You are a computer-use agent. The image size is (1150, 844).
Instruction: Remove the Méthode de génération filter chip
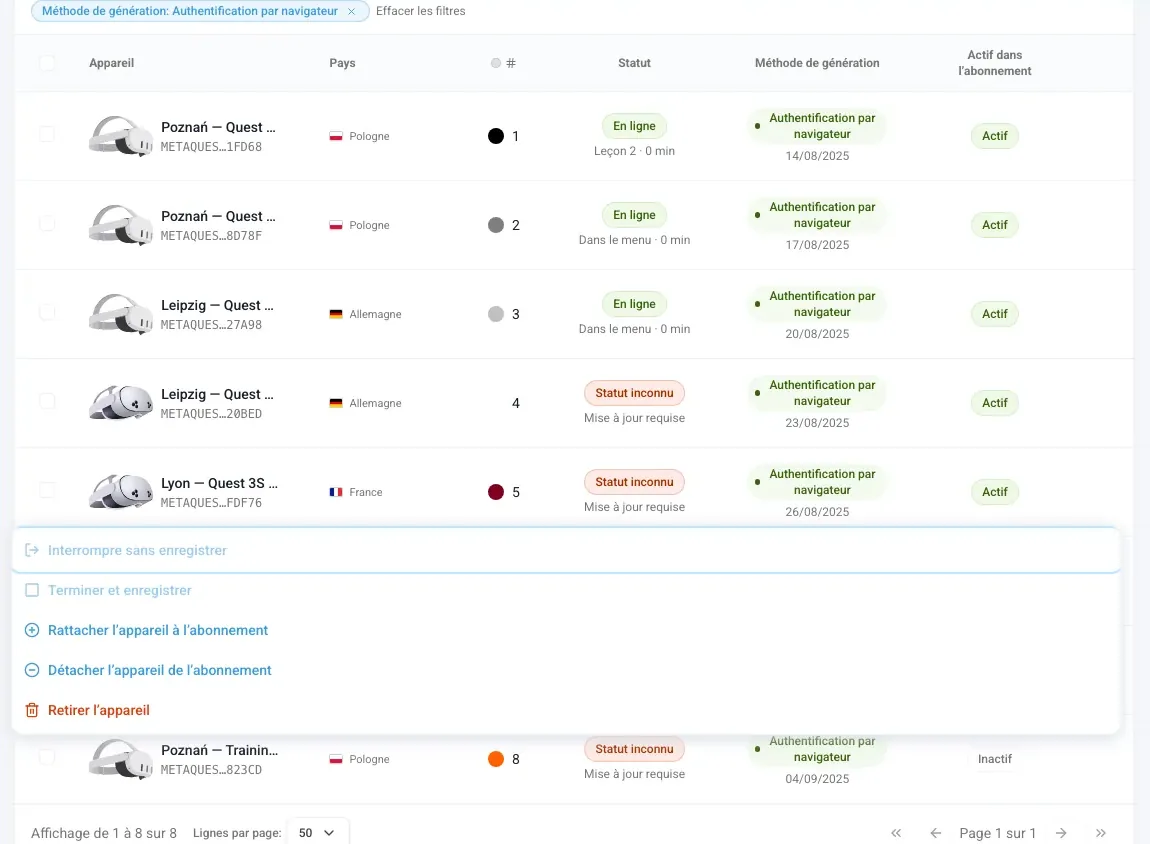(351, 11)
